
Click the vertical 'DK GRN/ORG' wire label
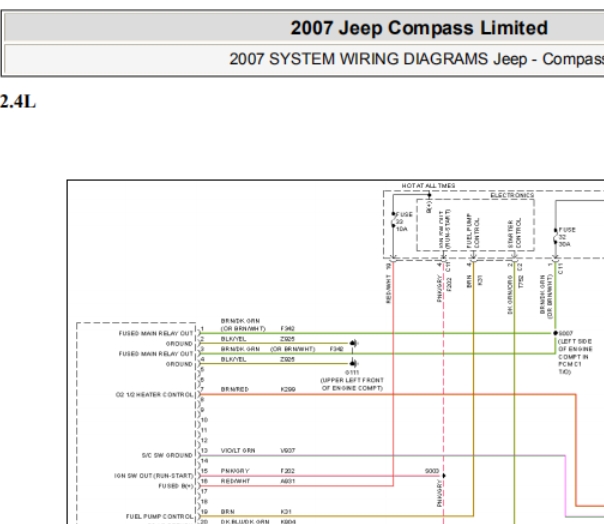pyautogui.click(x=510, y=295)
